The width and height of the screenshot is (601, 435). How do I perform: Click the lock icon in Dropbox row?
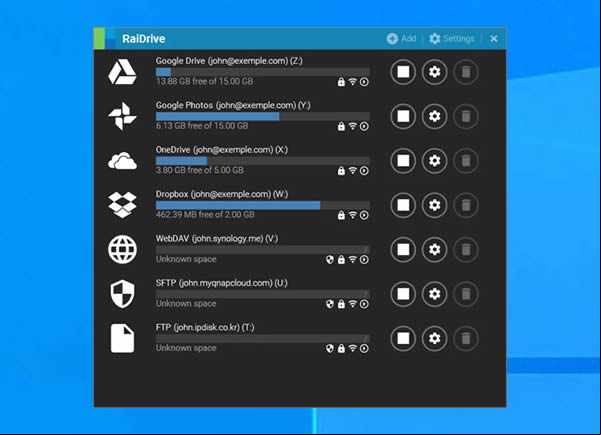tap(341, 215)
